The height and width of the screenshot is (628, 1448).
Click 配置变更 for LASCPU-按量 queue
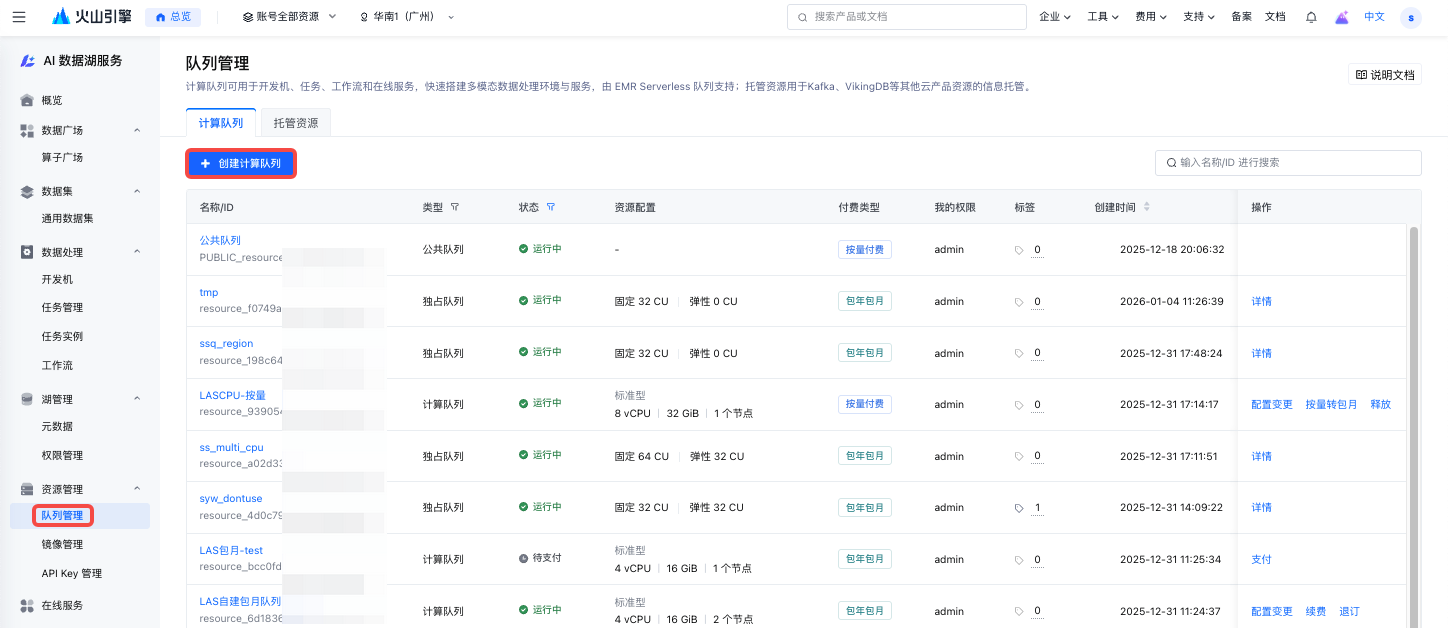[1271, 405]
